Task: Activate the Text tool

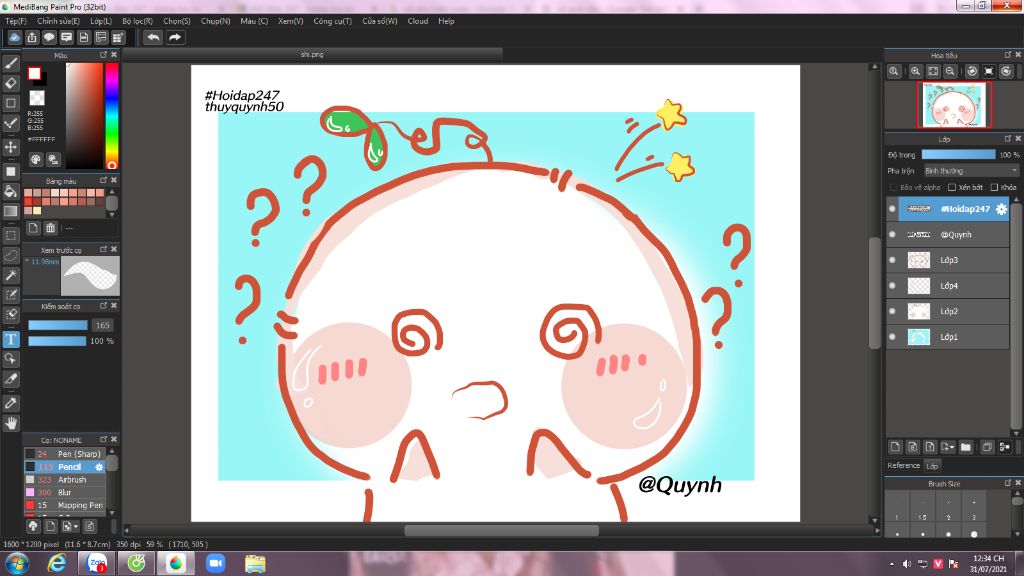Action: coord(10,339)
